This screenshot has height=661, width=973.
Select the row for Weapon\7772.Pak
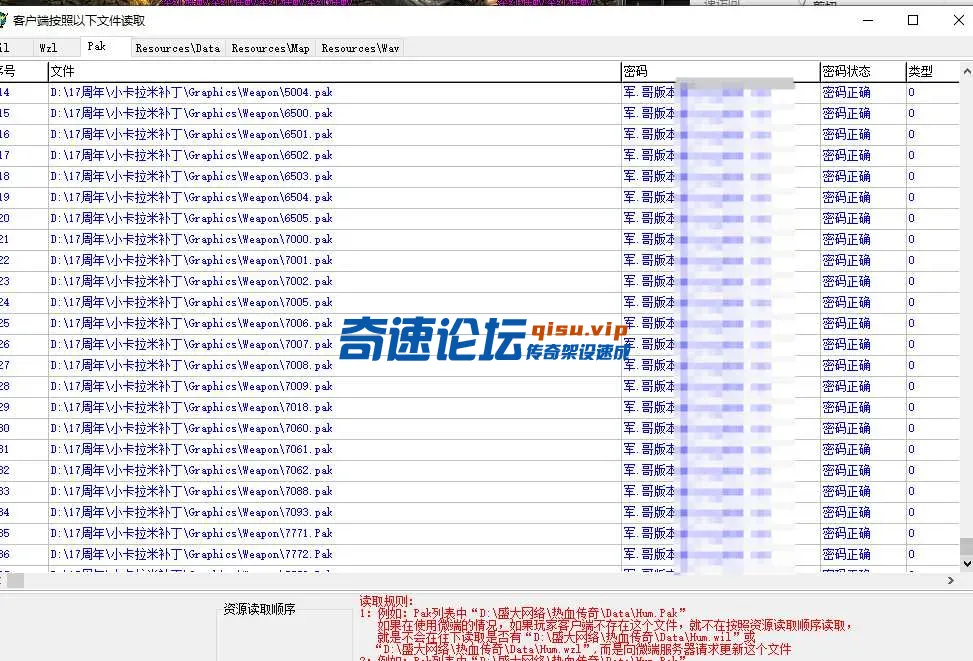(480, 555)
